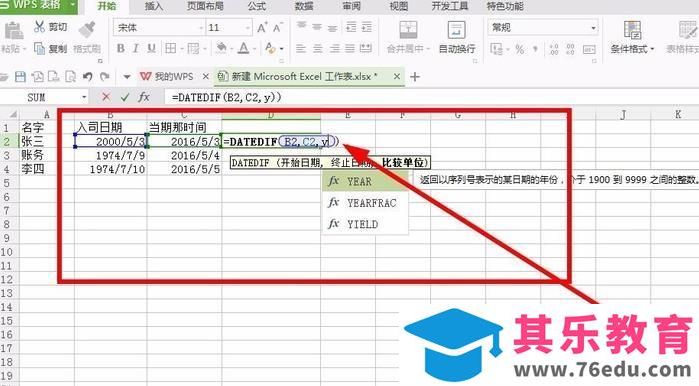This screenshot has height=386, width=699.
Task: Open the fill color dropdown arrow
Action: (x=233, y=49)
